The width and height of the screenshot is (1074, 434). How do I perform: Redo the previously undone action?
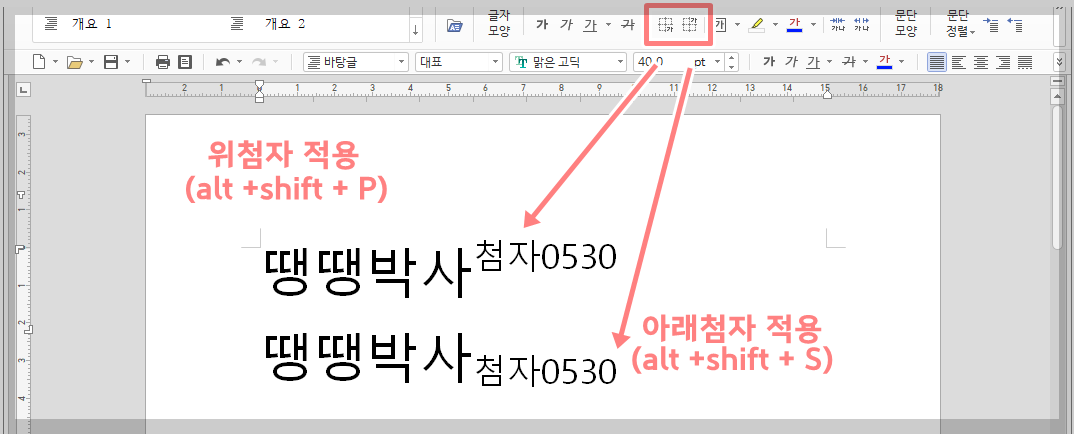coord(258,62)
